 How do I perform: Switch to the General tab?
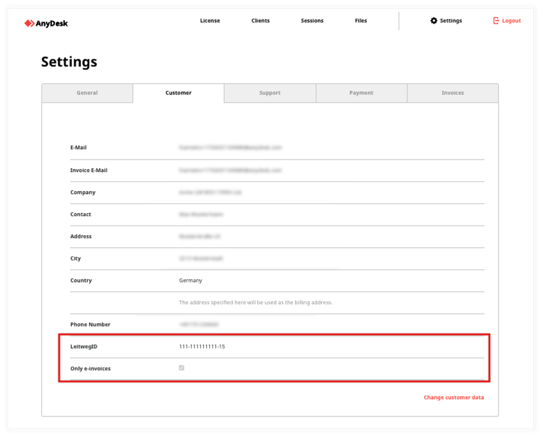[x=87, y=93]
